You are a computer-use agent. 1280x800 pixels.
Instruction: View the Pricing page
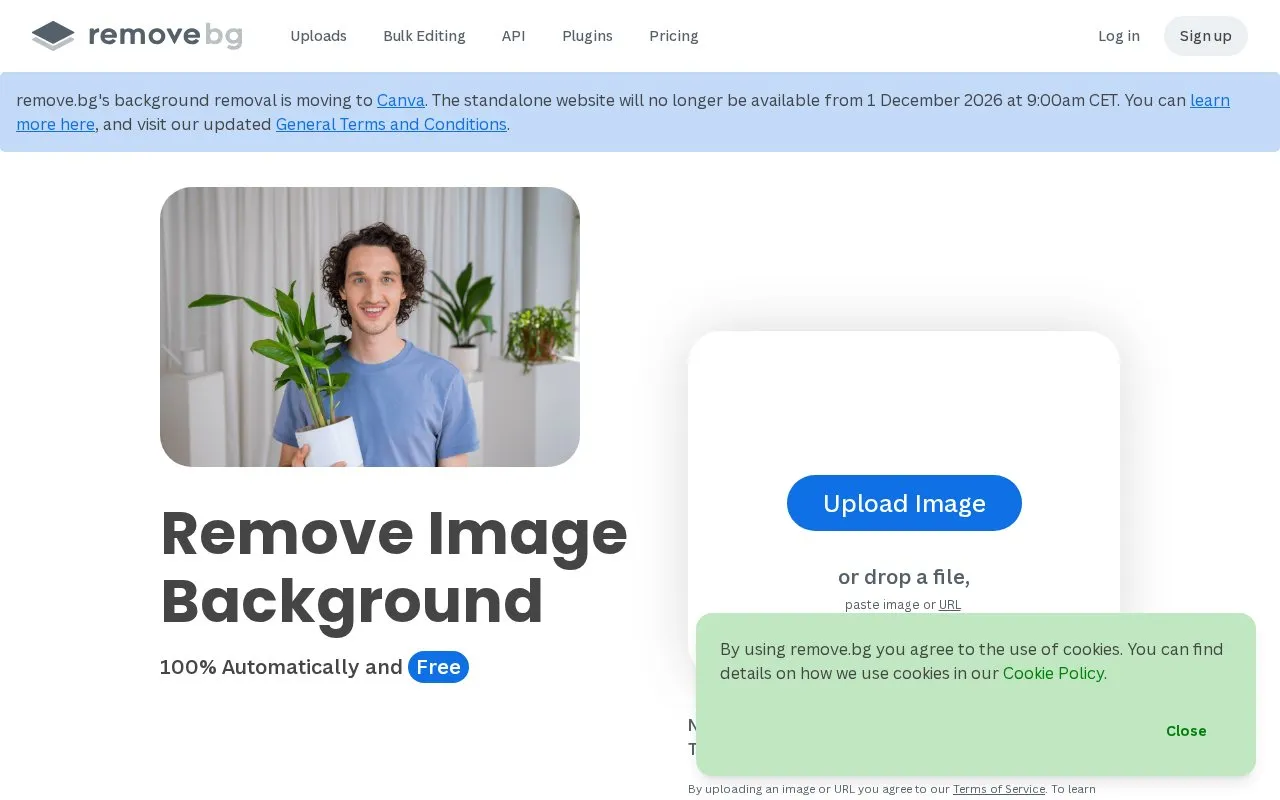pyautogui.click(x=674, y=36)
